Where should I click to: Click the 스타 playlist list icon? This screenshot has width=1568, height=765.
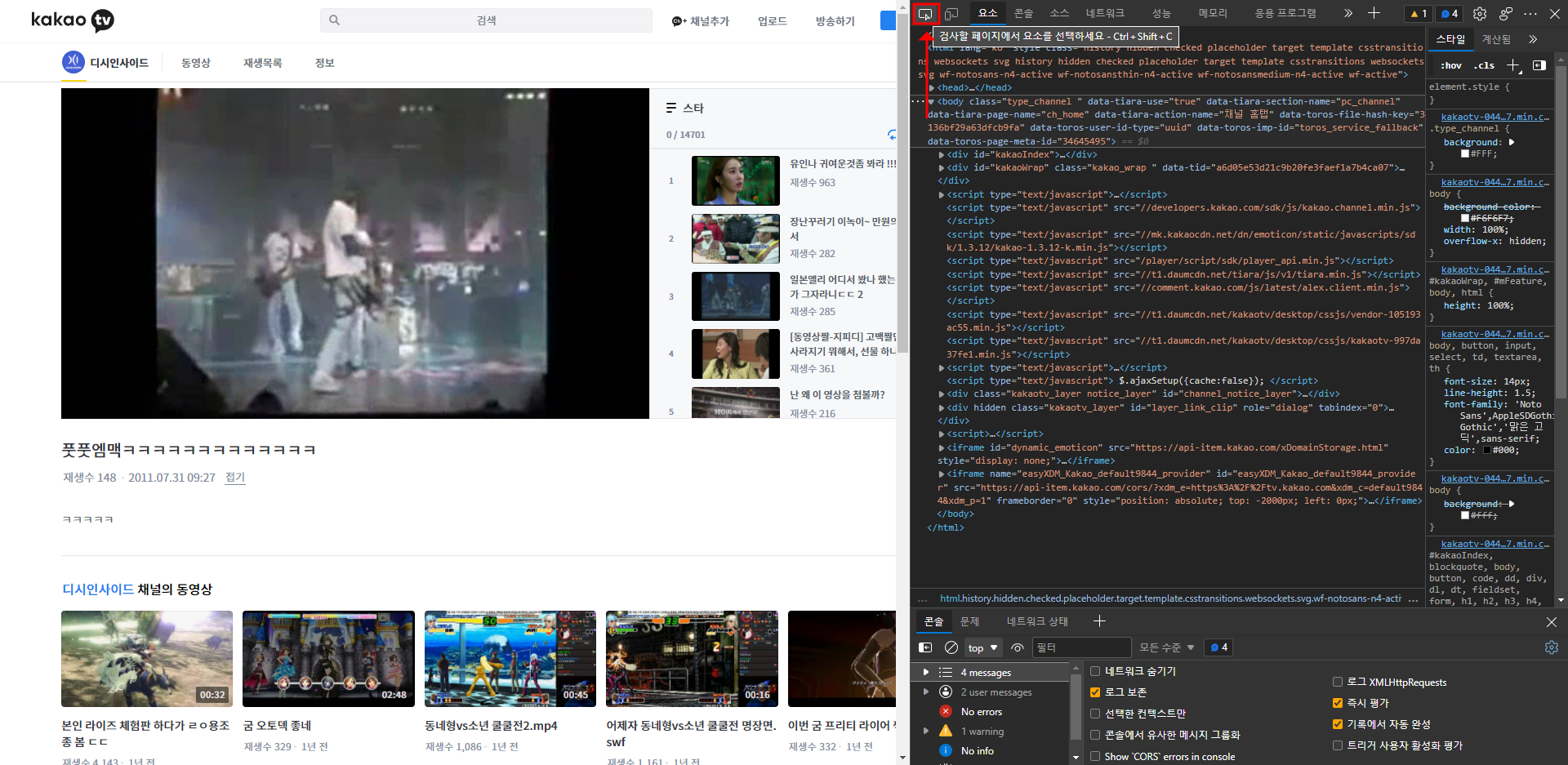671,108
